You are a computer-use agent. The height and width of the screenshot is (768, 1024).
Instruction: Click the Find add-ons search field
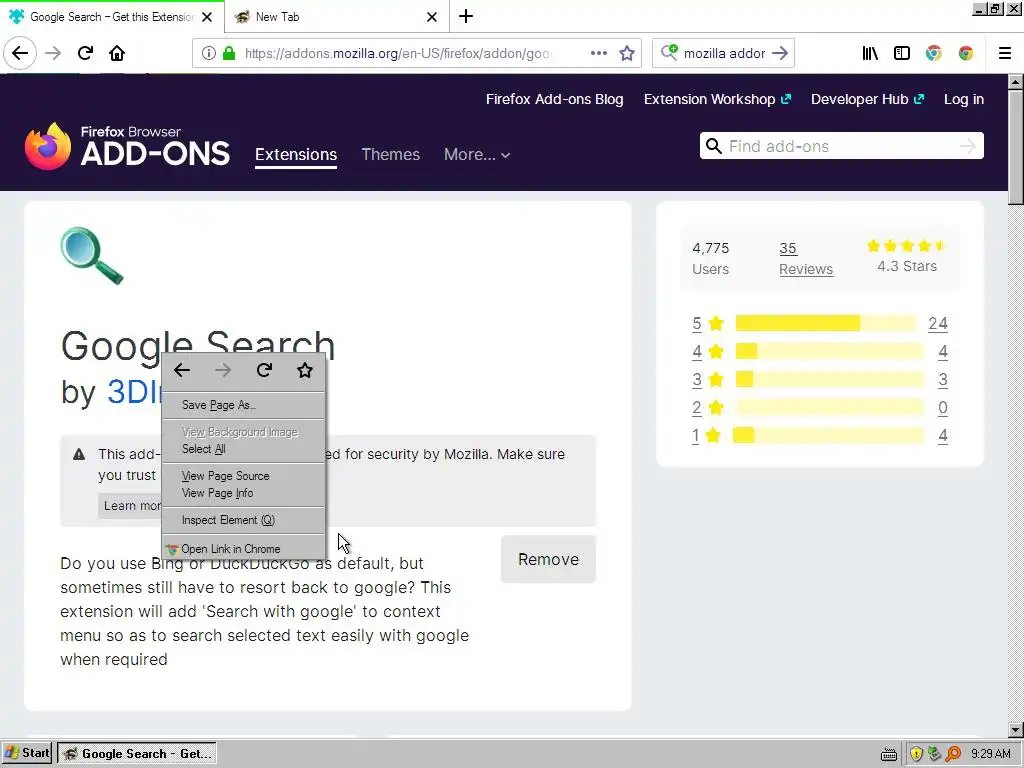841,146
